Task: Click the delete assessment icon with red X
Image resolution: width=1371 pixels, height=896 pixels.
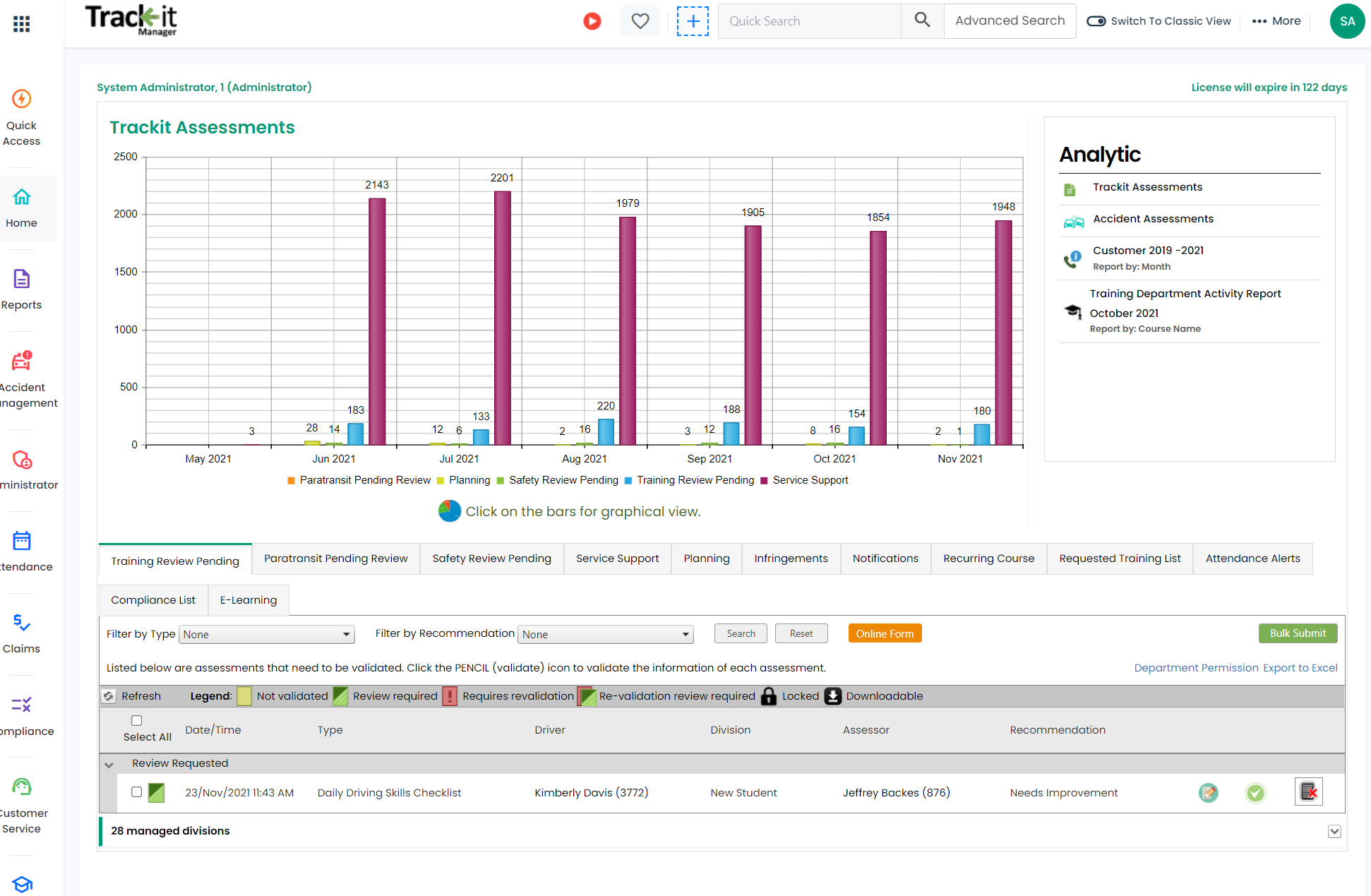Action: [x=1309, y=792]
